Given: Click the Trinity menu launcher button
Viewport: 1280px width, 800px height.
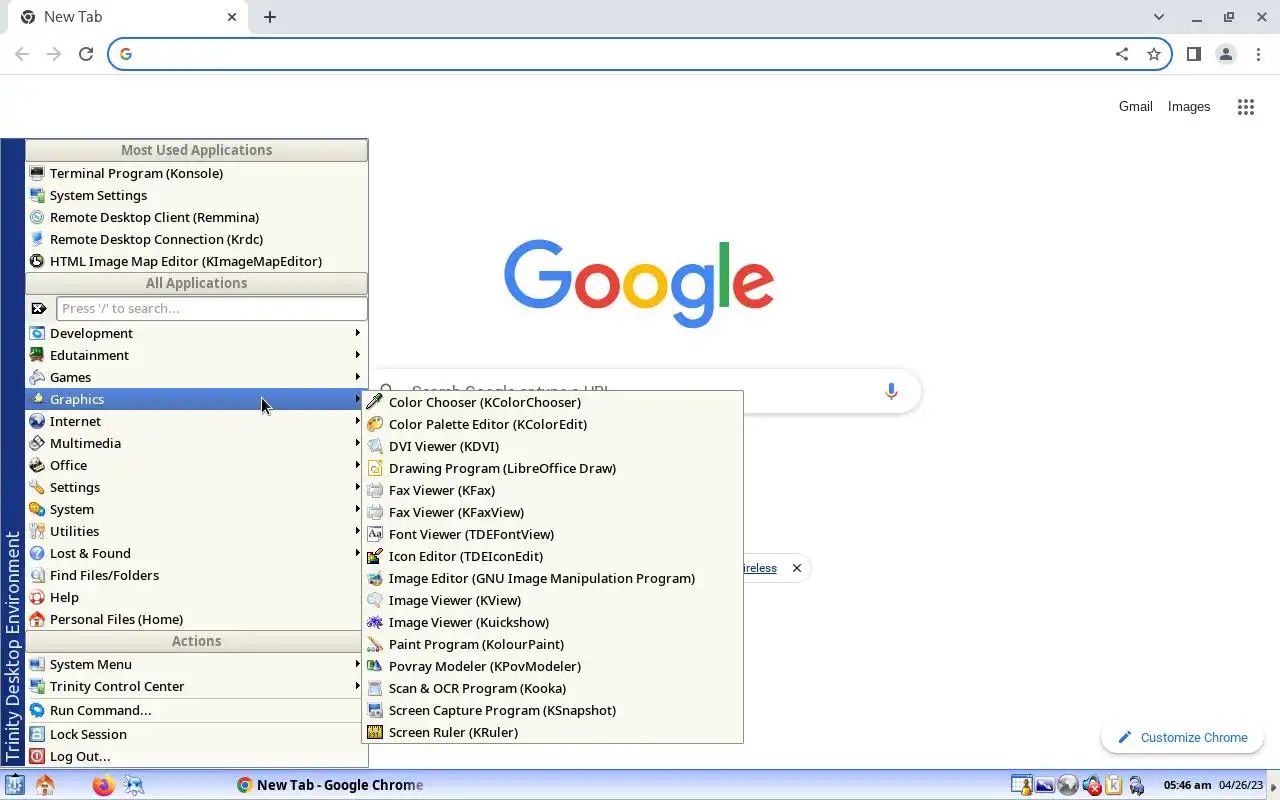Looking at the screenshot, I should (14, 785).
